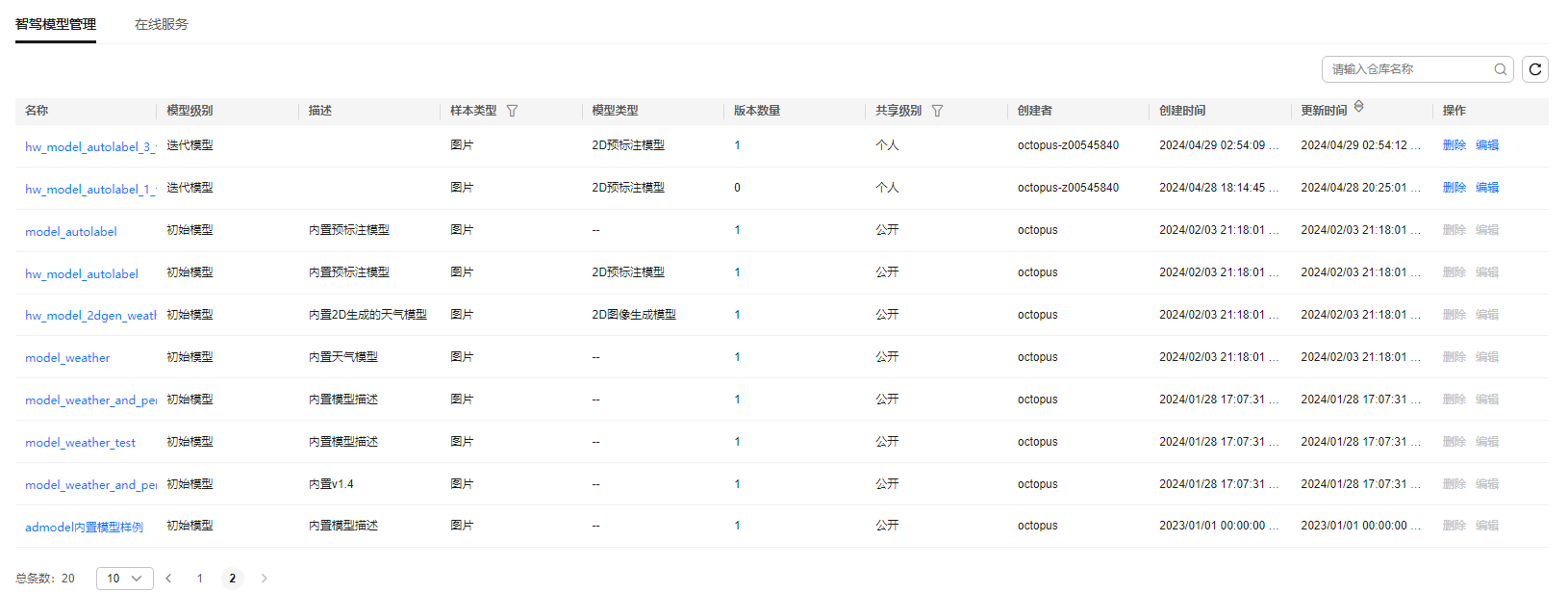This screenshot has height=593, width=1568.
Task: Click 内置v1.4 description cell
Action: [x=331, y=484]
